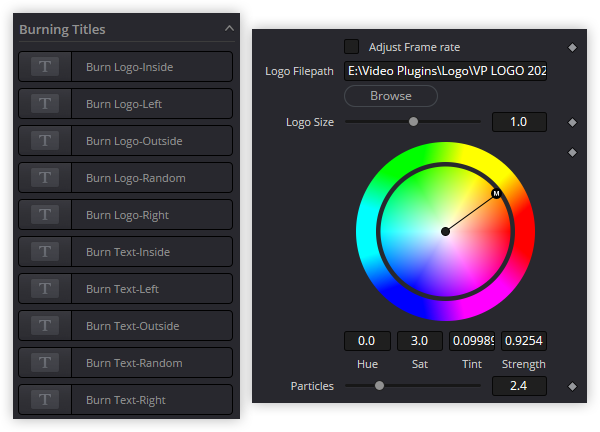This screenshot has width=600, height=432.
Task: Collapse the Burning Titles section
Action: [229, 28]
